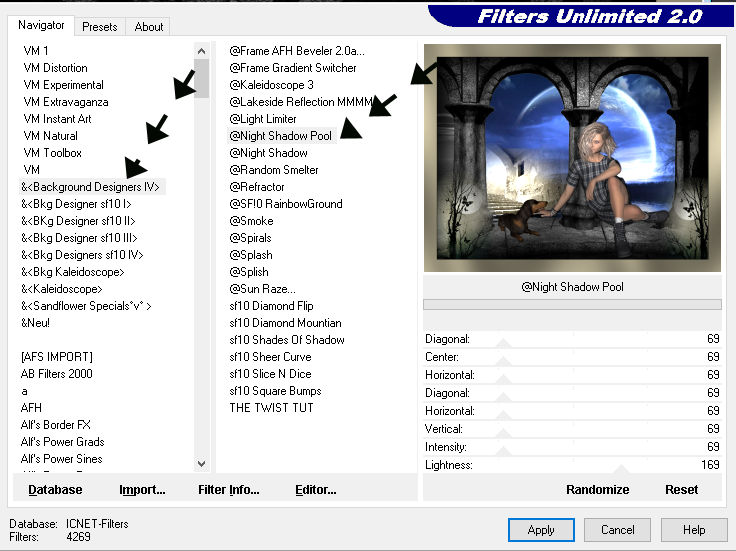Image resolution: width=736 pixels, height=551 pixels.
Task: Choose the @Sun Raze... filter
Action: point(262,289)
